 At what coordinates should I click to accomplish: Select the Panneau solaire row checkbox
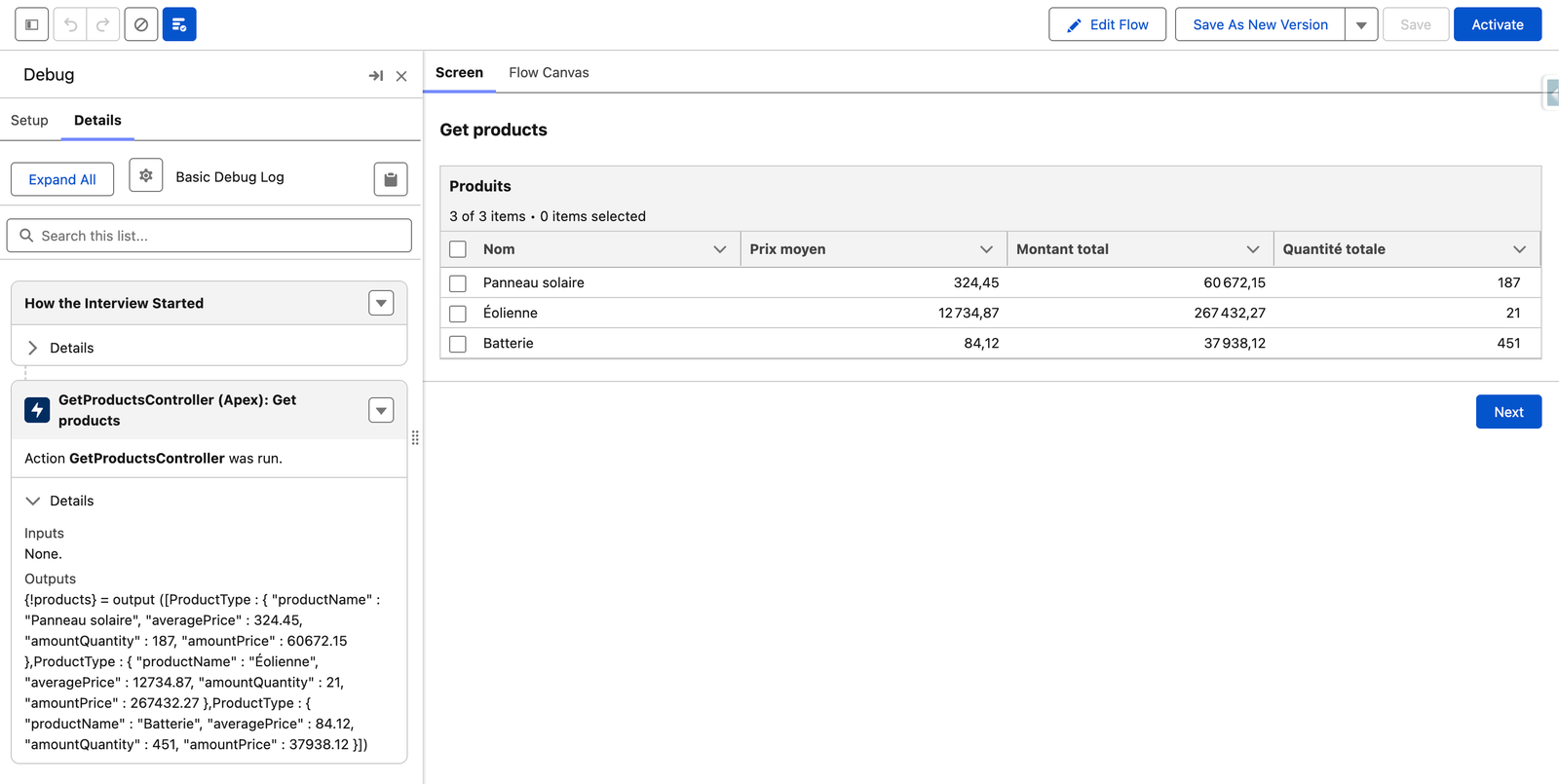pyautogui.click(x=458, y=283)
